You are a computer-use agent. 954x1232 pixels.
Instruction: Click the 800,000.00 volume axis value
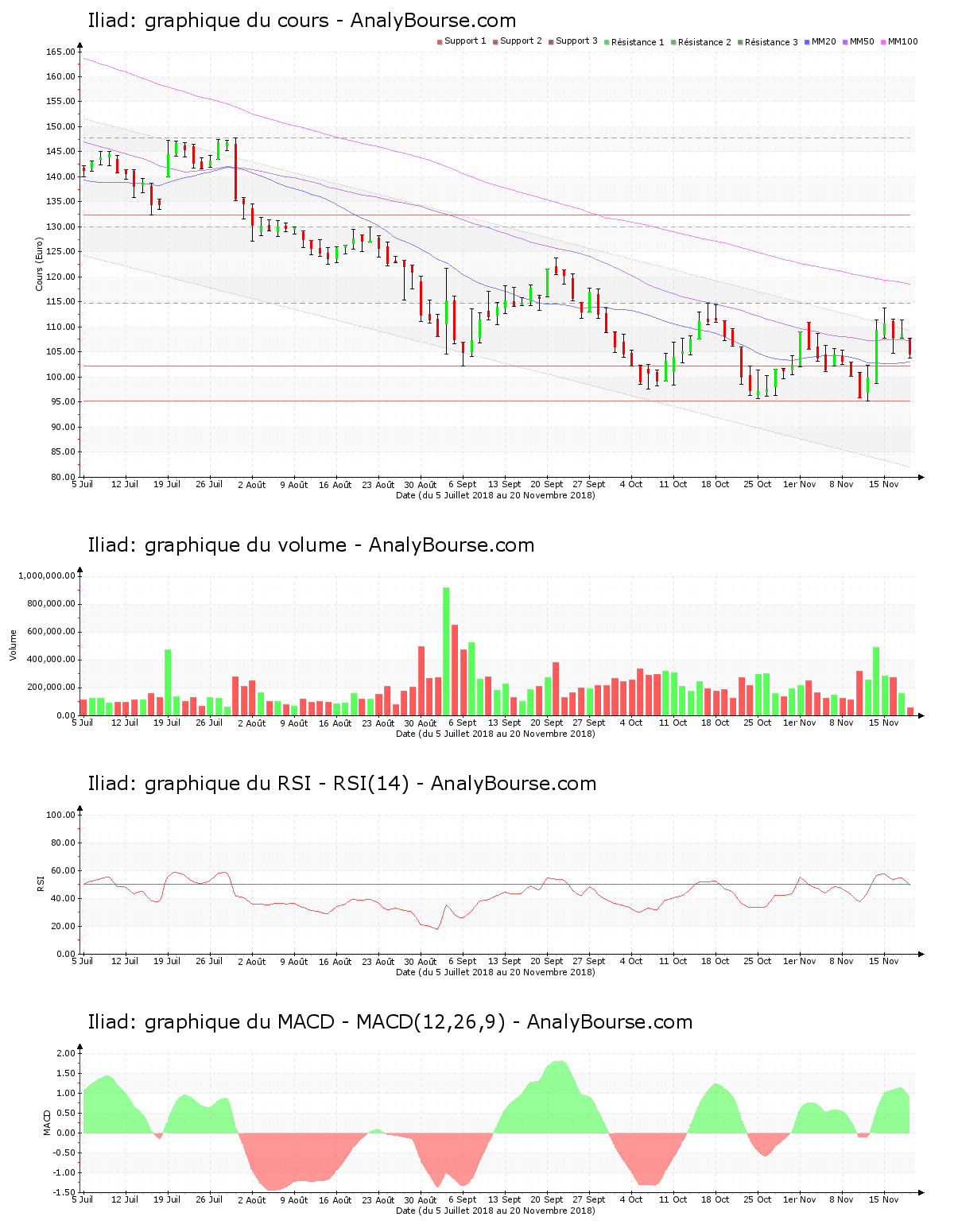pos(51,604)
